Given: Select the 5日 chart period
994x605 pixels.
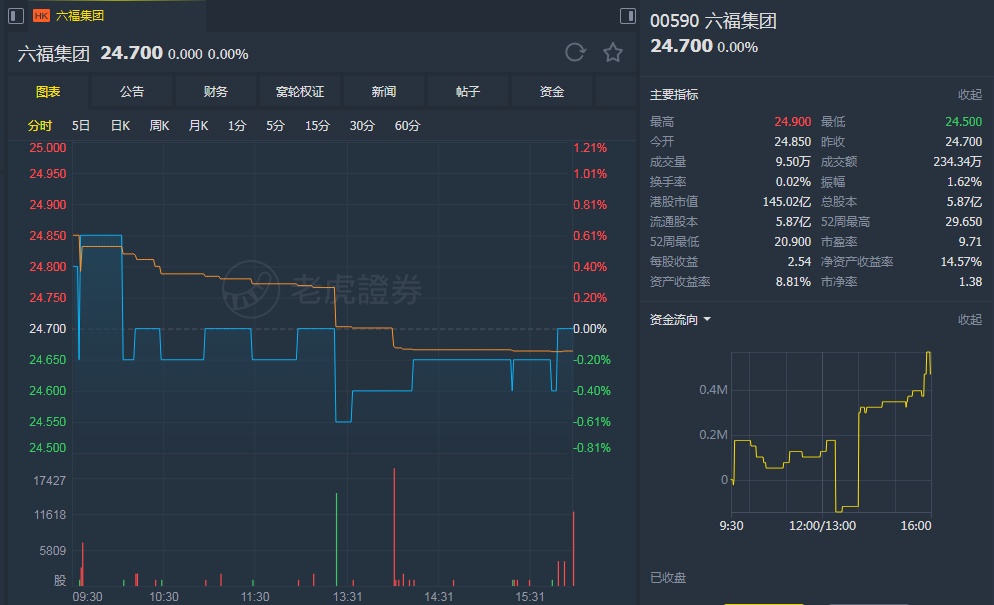Looking at the screenshot, I should coord(81,126).
